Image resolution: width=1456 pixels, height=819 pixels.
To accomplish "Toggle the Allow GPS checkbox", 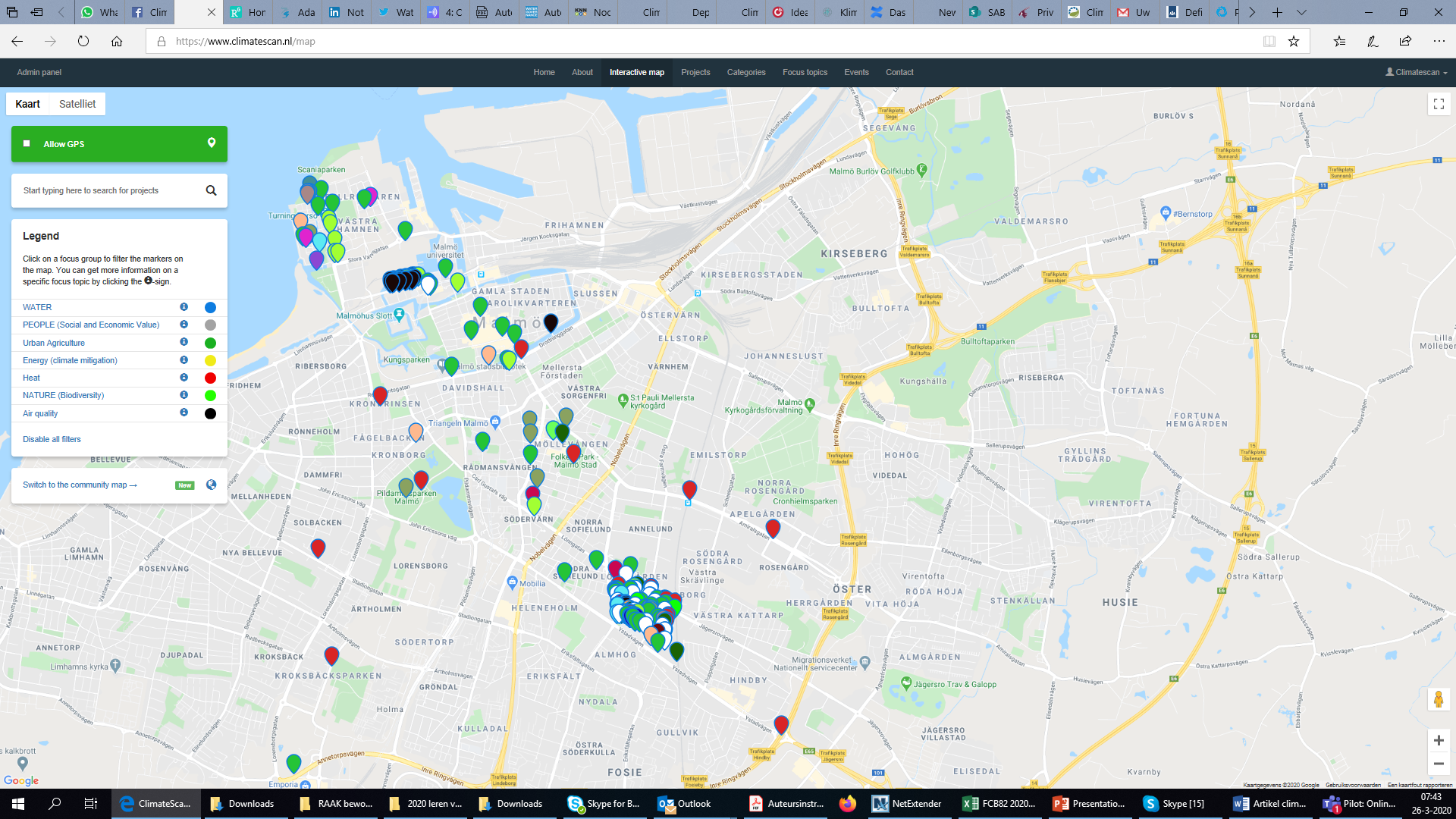I will [27, 143].
